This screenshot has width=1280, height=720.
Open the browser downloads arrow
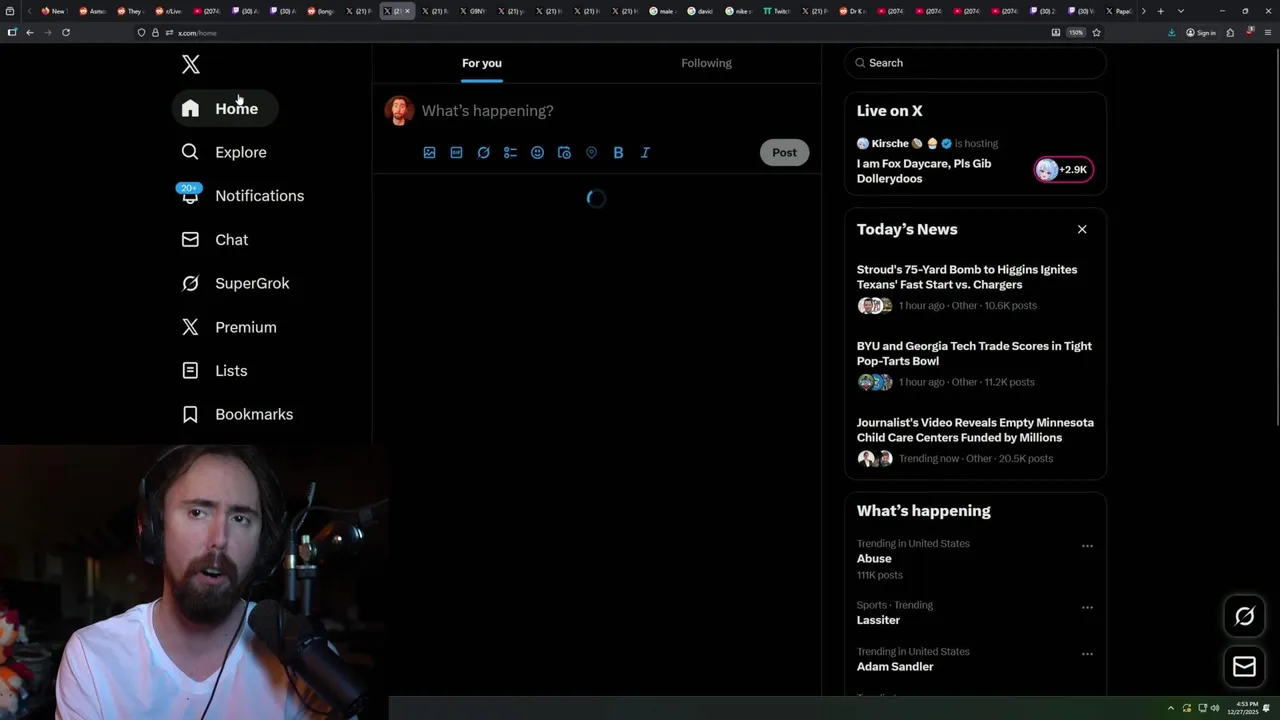(1172, 33)
